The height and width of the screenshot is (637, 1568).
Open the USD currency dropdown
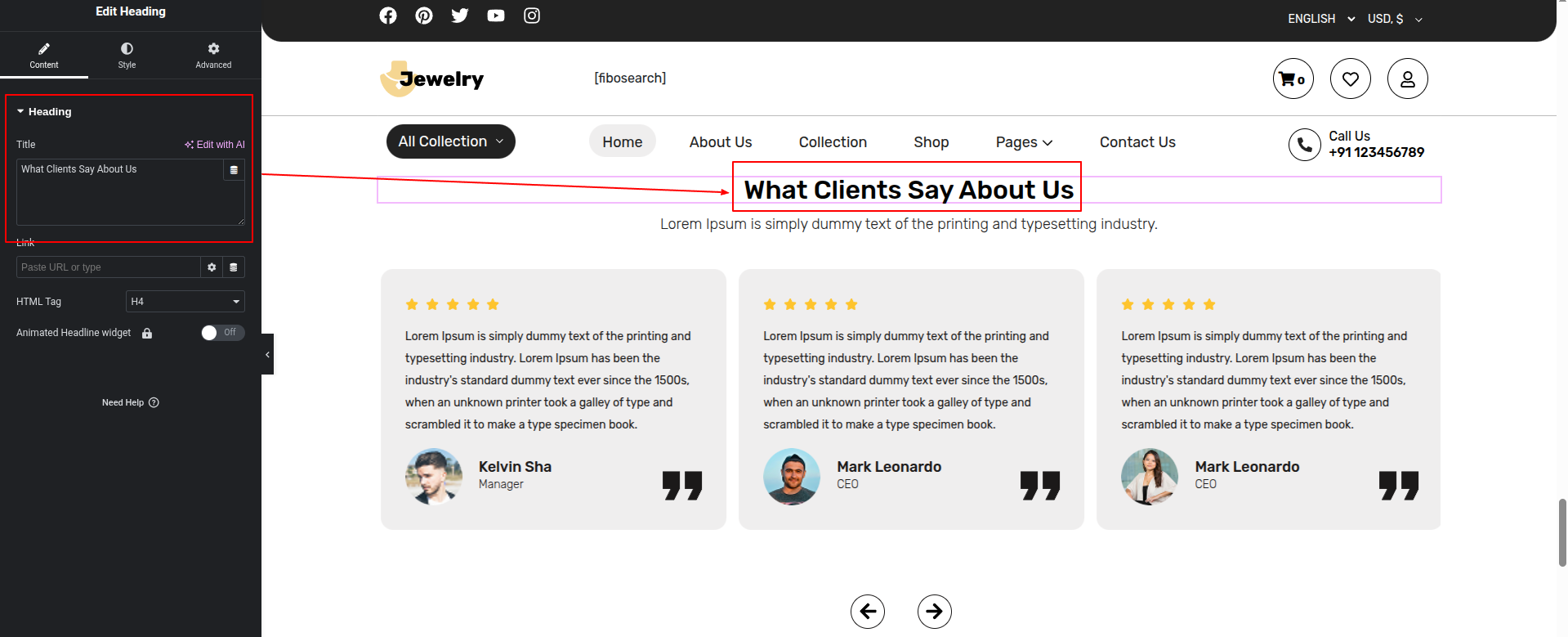coord(1395,19)
